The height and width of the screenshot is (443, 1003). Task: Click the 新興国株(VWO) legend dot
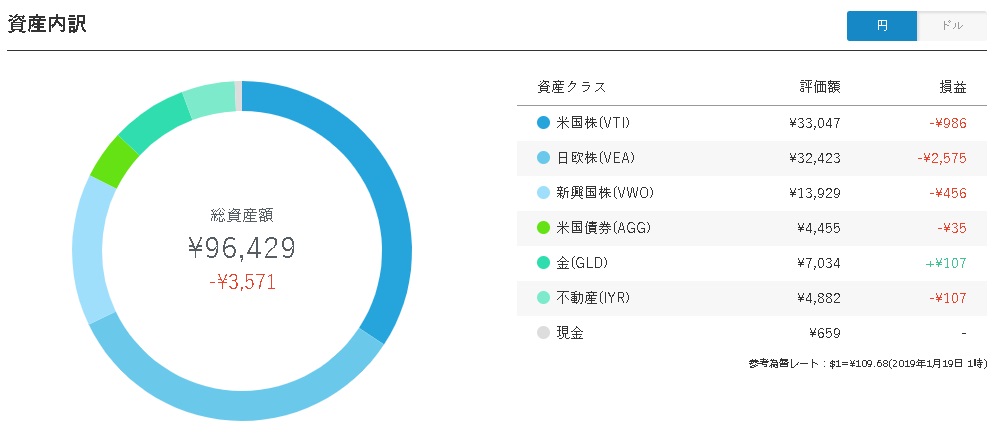pos(543,193)
